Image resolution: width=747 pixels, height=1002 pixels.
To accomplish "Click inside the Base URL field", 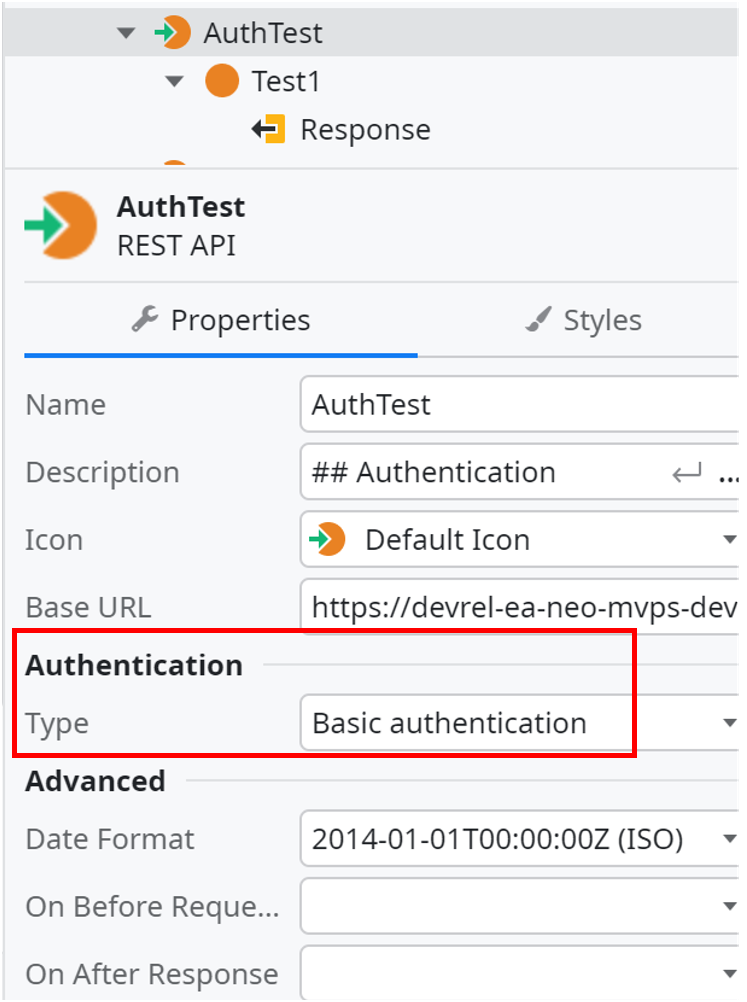I will point(500,606).
